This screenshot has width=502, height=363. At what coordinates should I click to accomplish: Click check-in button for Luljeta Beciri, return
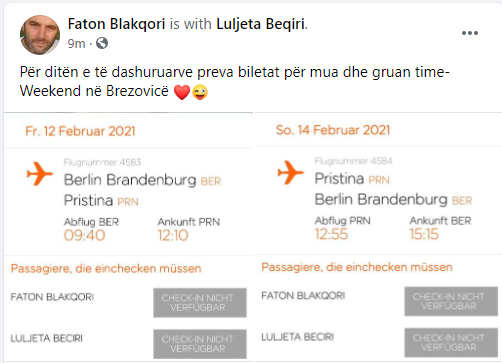(451, 343)
